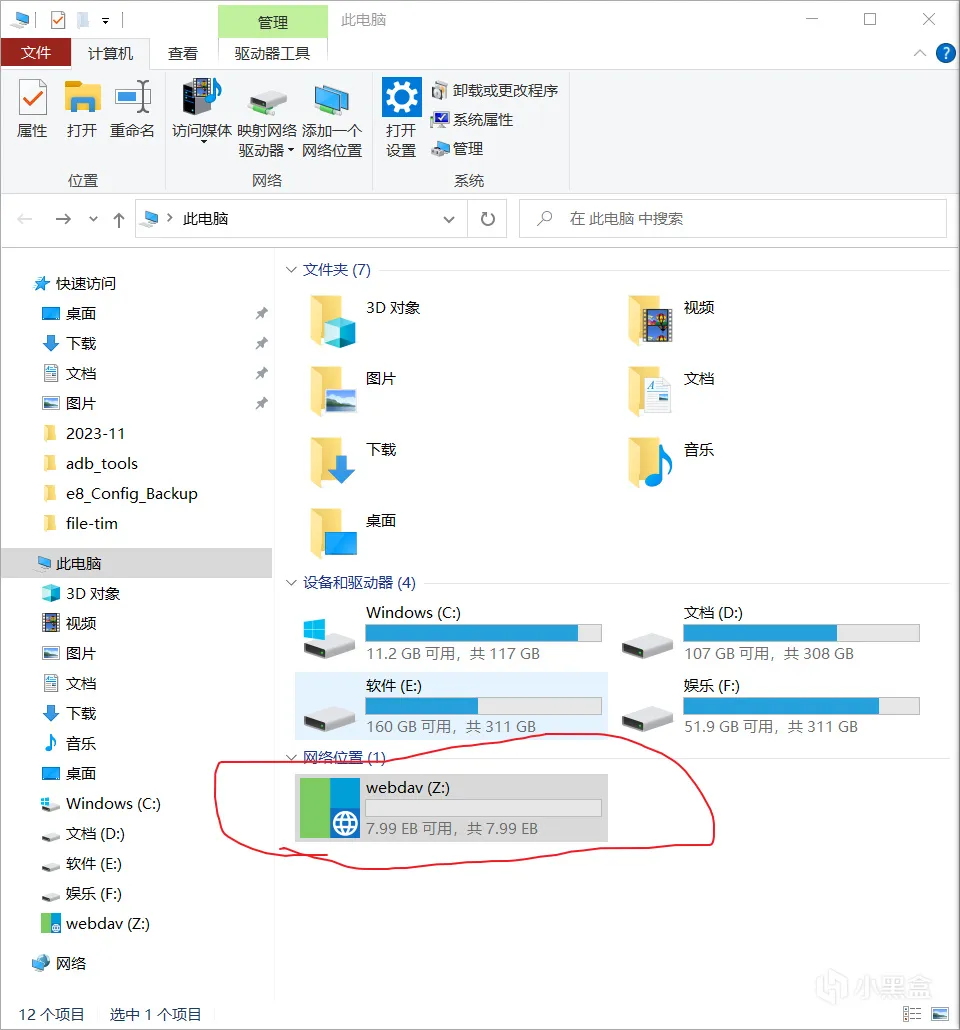Image resolution: width=960 pixels, height=1030 pixels.
Task: Select the 软件 (E:) drive tile
Action: tap(451, 706)
